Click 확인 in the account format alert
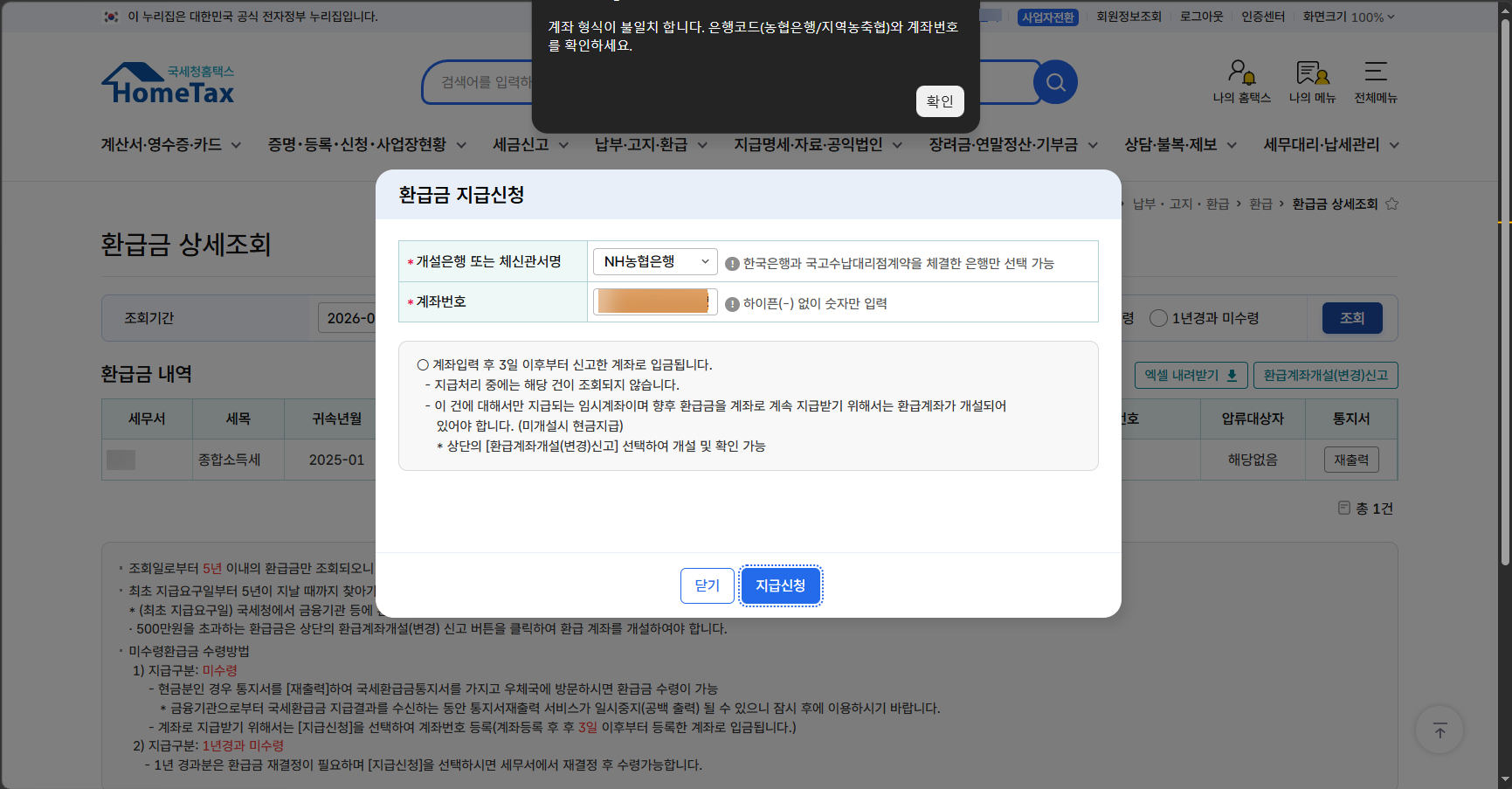The height and width of the screenshot is (789, 1512). click(940, 101)
